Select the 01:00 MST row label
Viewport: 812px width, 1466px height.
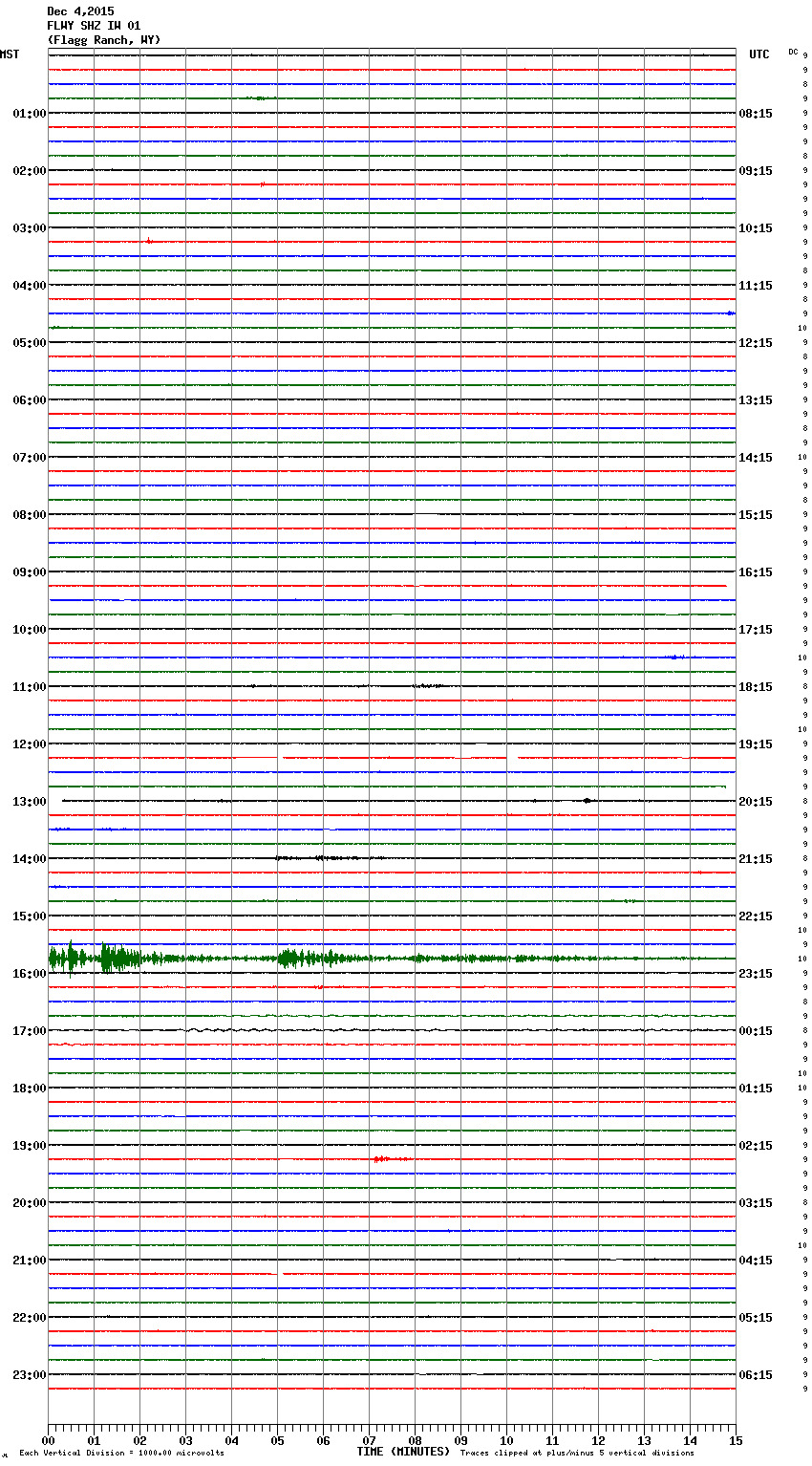29,114
